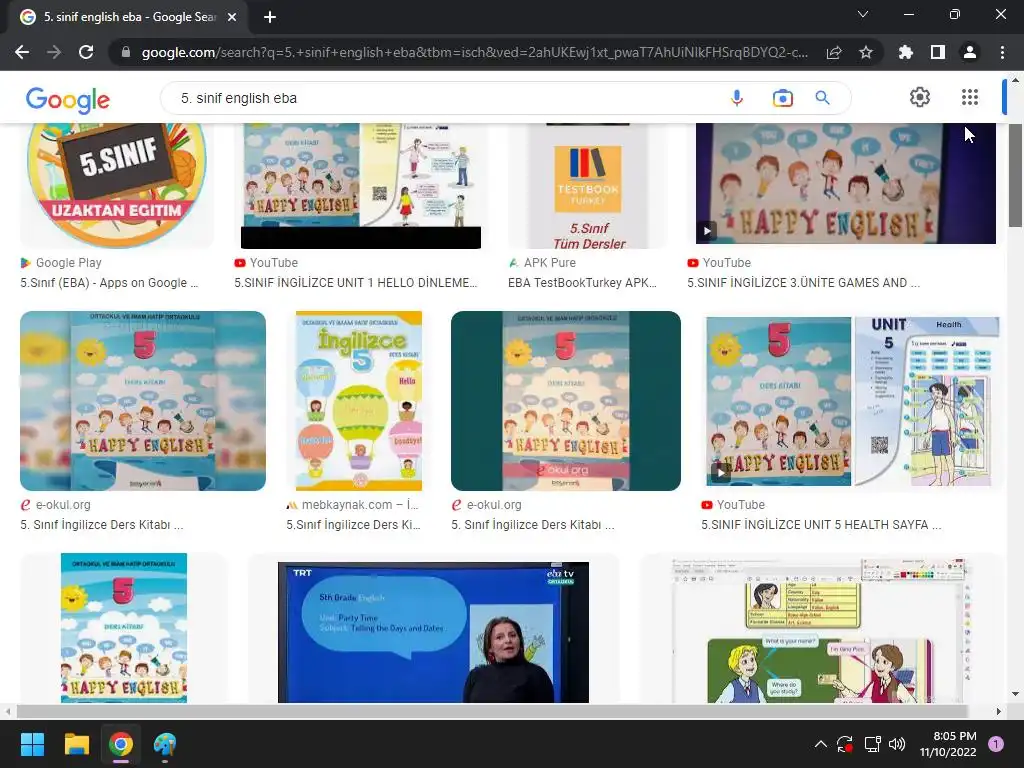Image resolution: width=1024 pixels, height=768 pixels.
Task: Go back to the previous page
Action: [22, 52]
